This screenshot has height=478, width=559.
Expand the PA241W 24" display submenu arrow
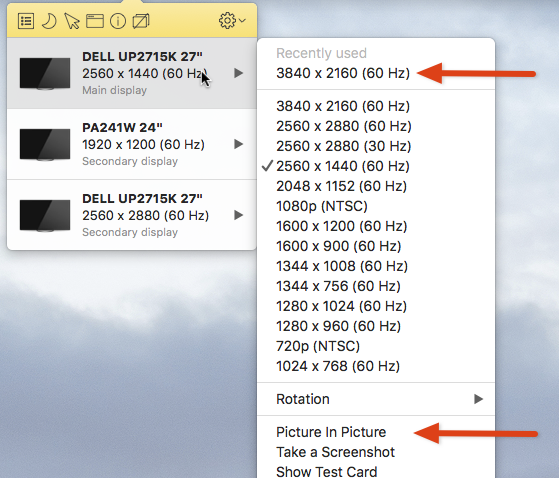239,144
